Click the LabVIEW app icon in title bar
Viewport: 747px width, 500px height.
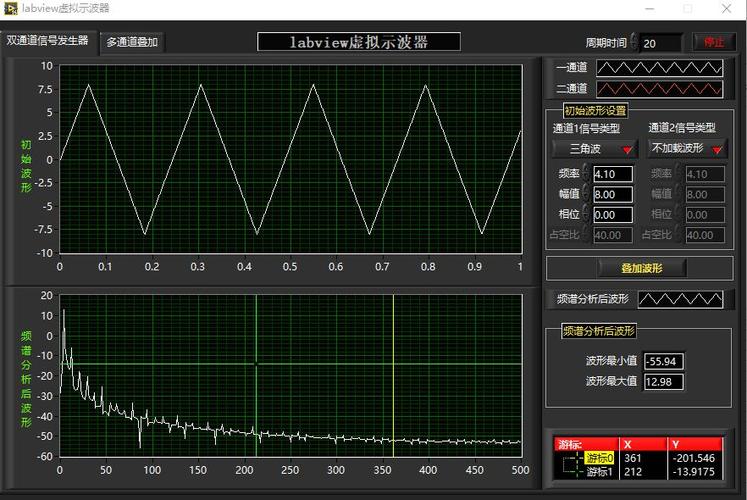[x=10, y=8]
